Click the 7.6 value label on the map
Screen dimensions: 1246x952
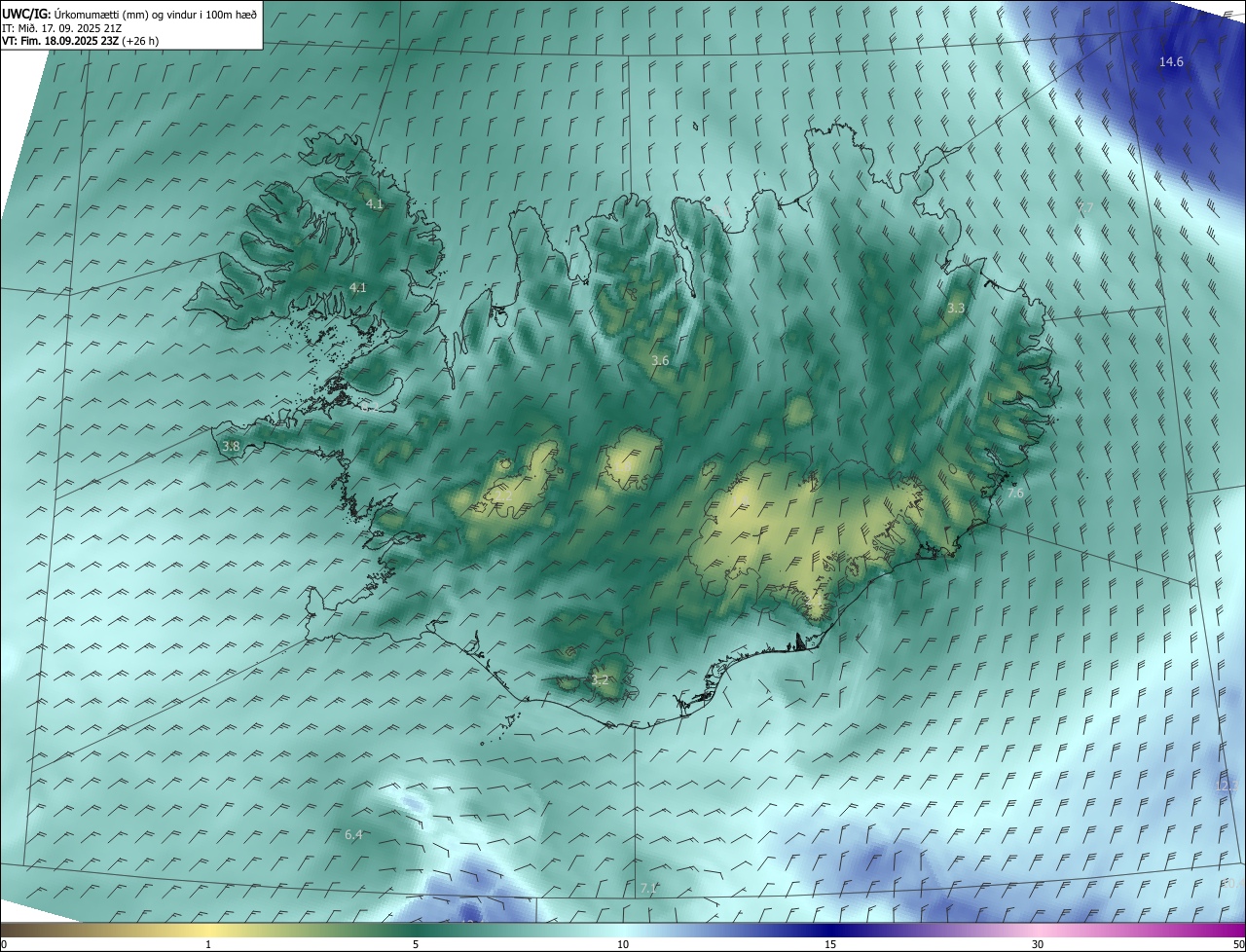[x=1014, y=494]
